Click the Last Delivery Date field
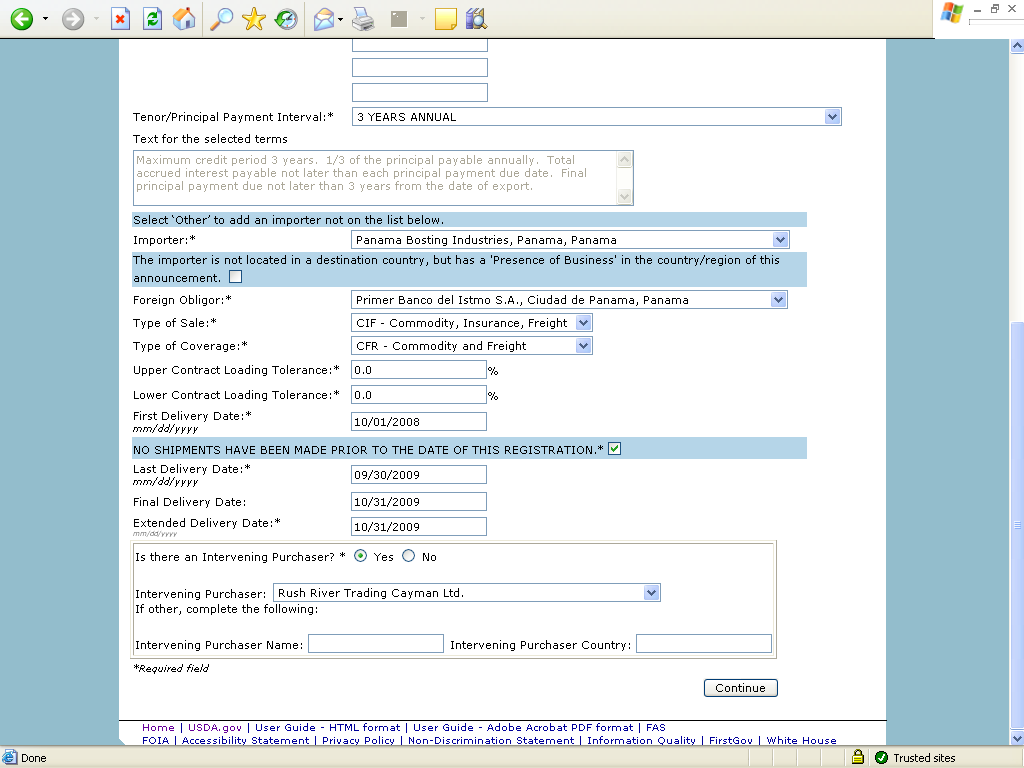 419,474
